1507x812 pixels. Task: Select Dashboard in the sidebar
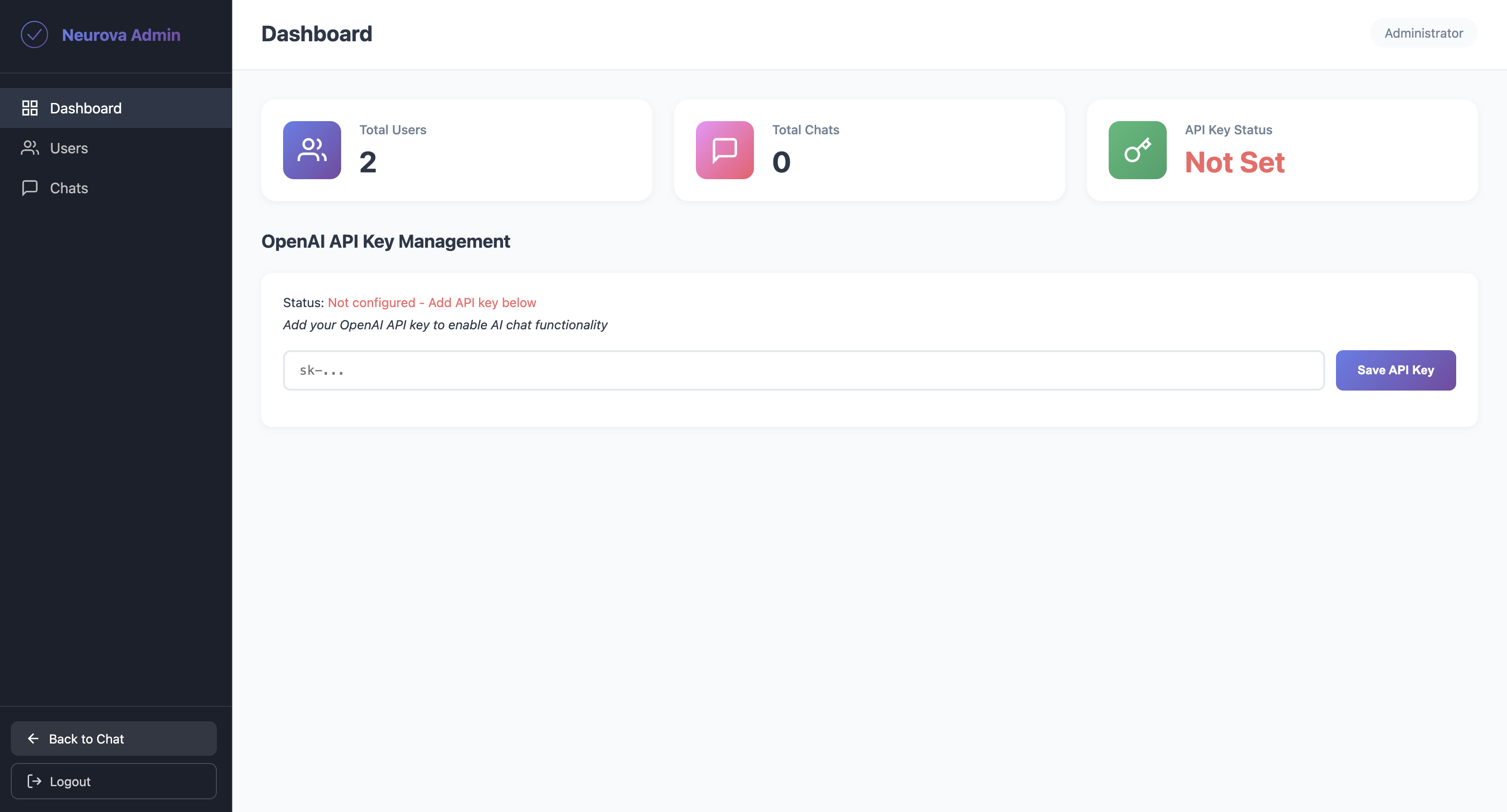tap(85, 108)
